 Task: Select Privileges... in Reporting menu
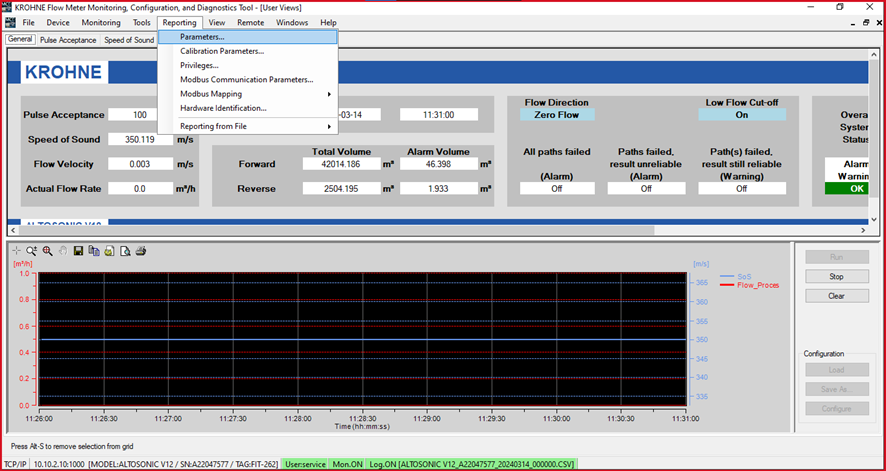[x=247, y=66]
